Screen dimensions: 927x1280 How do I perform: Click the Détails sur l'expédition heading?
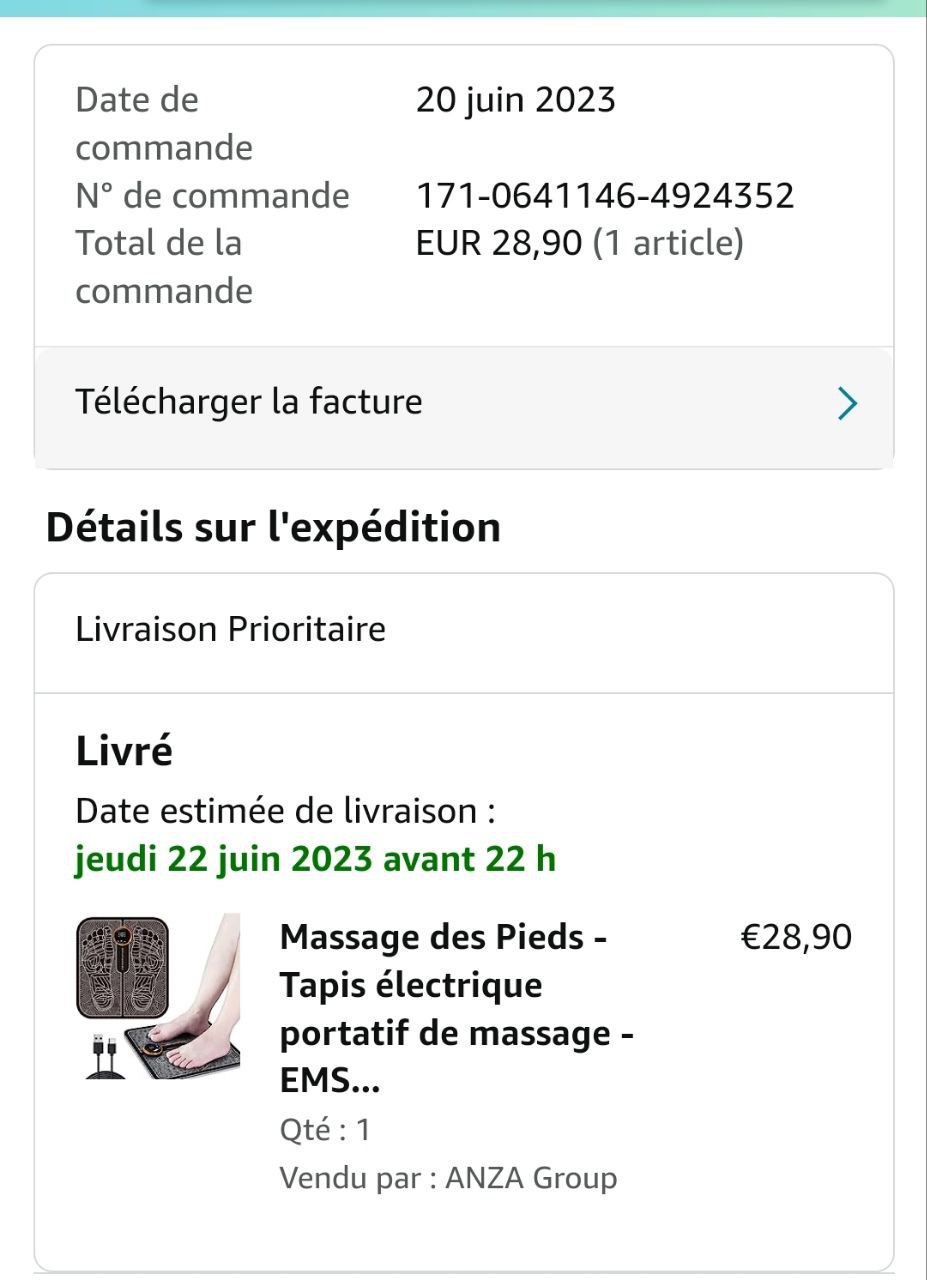pyautogui.click(x=273, y=527)
